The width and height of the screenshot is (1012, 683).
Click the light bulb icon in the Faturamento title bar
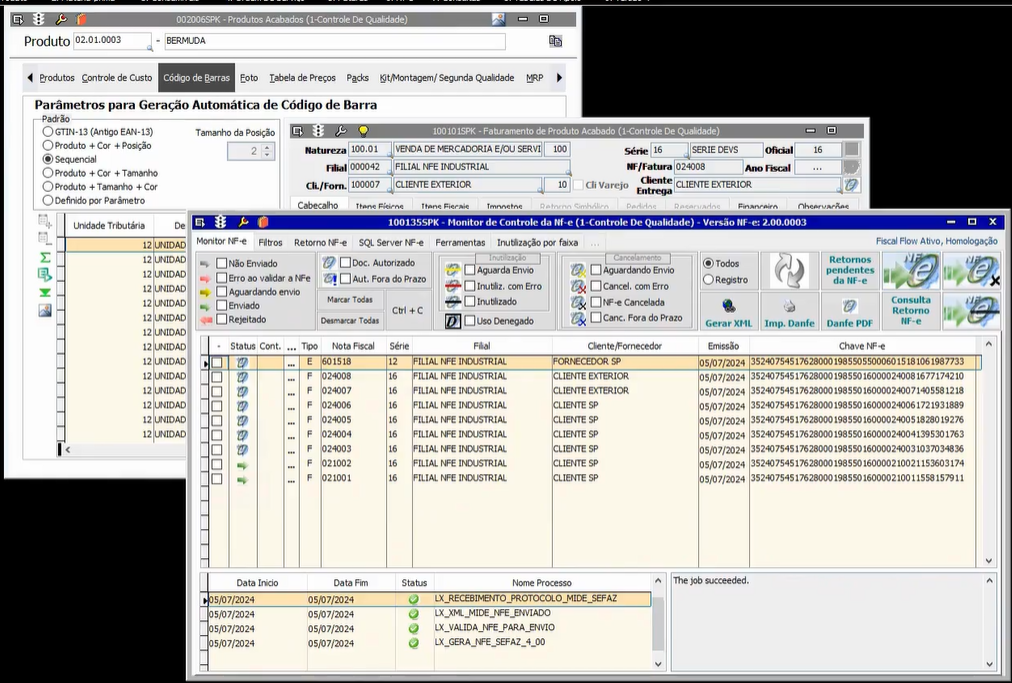pyautogui.click(x=363, y=131)
